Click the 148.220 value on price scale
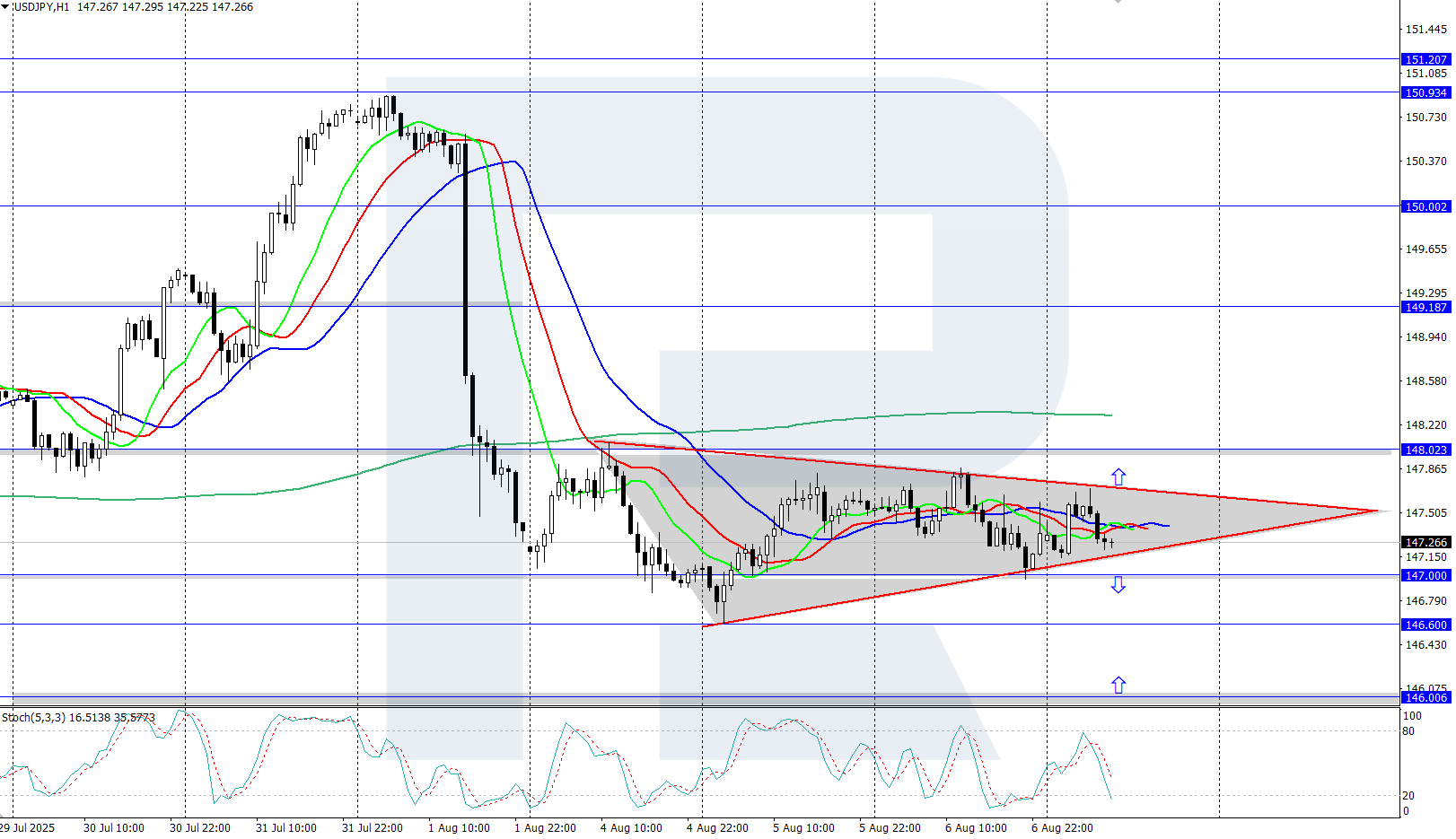The height and width of the screenshot is (839, 1456). [1425, 424]
